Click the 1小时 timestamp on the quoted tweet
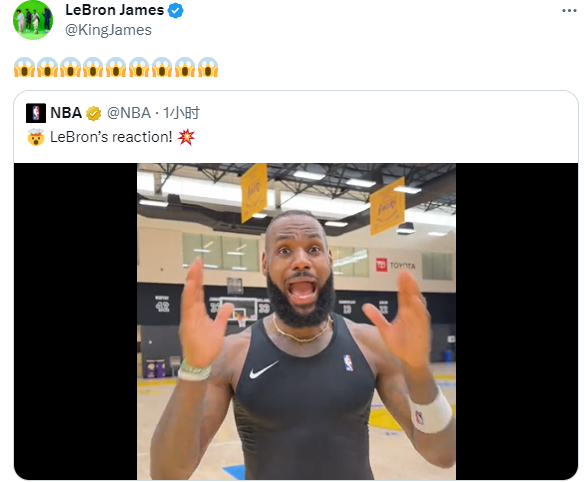585x482 pixels. point(181,113)
